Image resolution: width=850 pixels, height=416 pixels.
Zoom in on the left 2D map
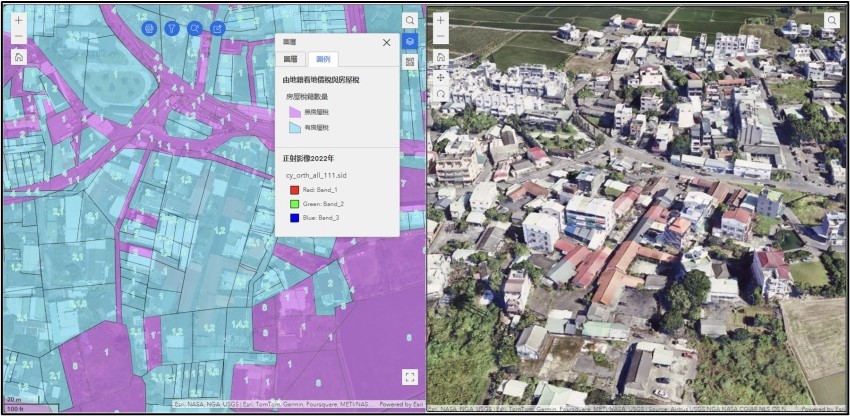[x=19, y=19]
